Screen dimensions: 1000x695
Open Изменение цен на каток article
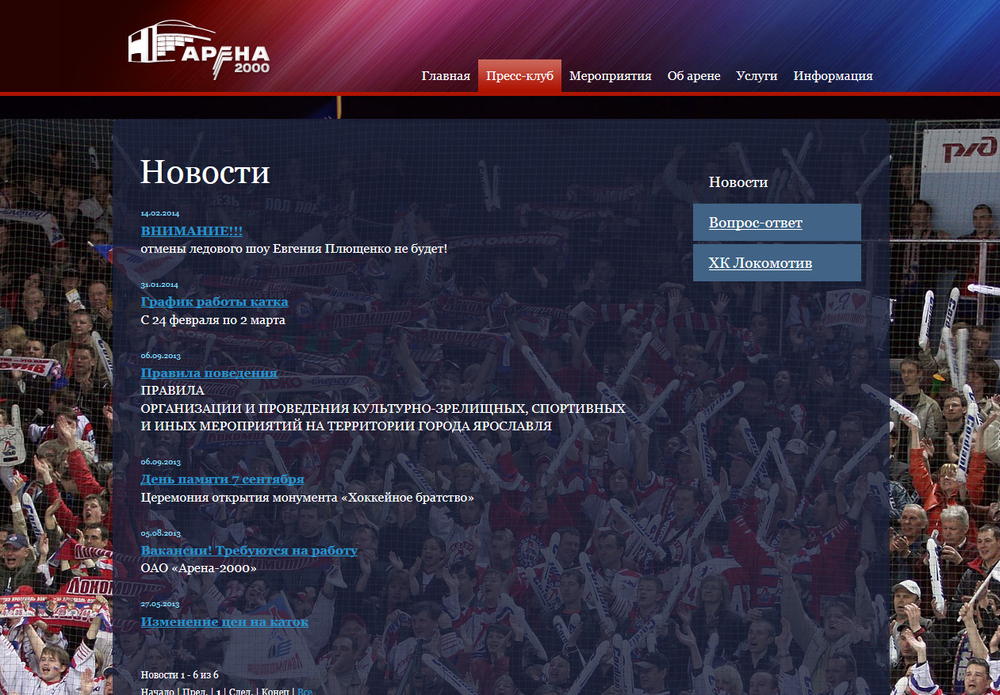click(x=224, y=622)
